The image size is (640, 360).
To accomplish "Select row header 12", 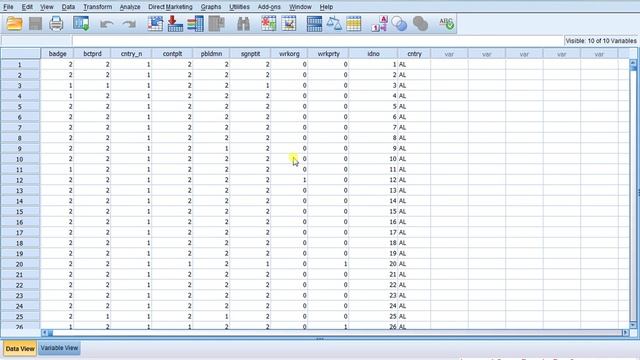I will (20, 180).
